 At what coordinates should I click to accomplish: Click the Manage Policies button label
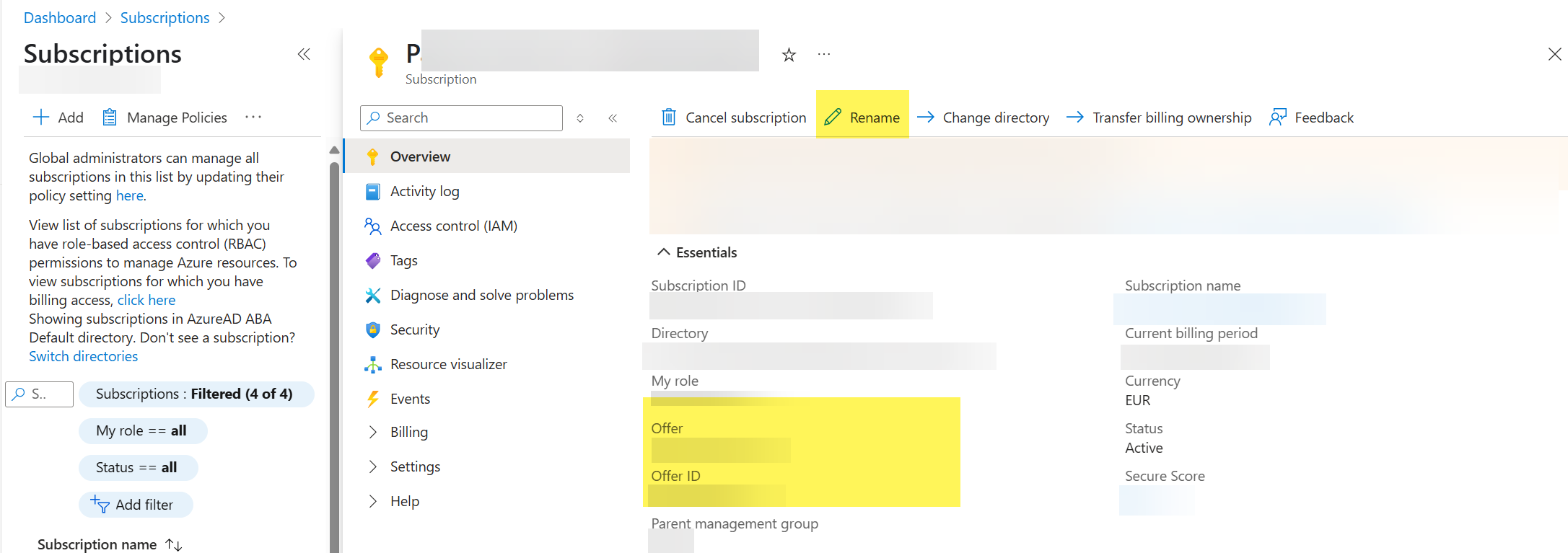(177, 118)
